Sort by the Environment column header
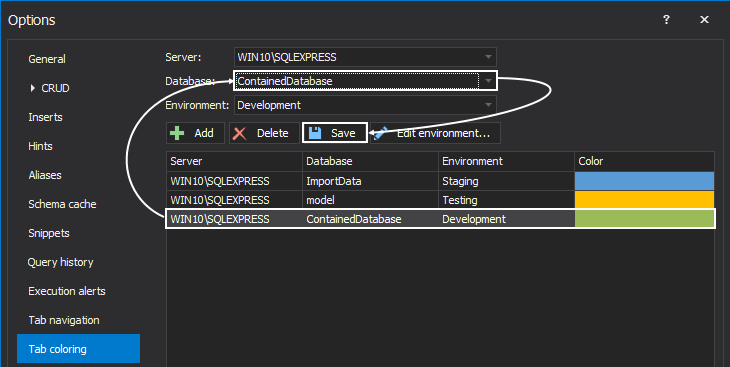Screen dimensions: 730x367 click(x=506, y=161)
